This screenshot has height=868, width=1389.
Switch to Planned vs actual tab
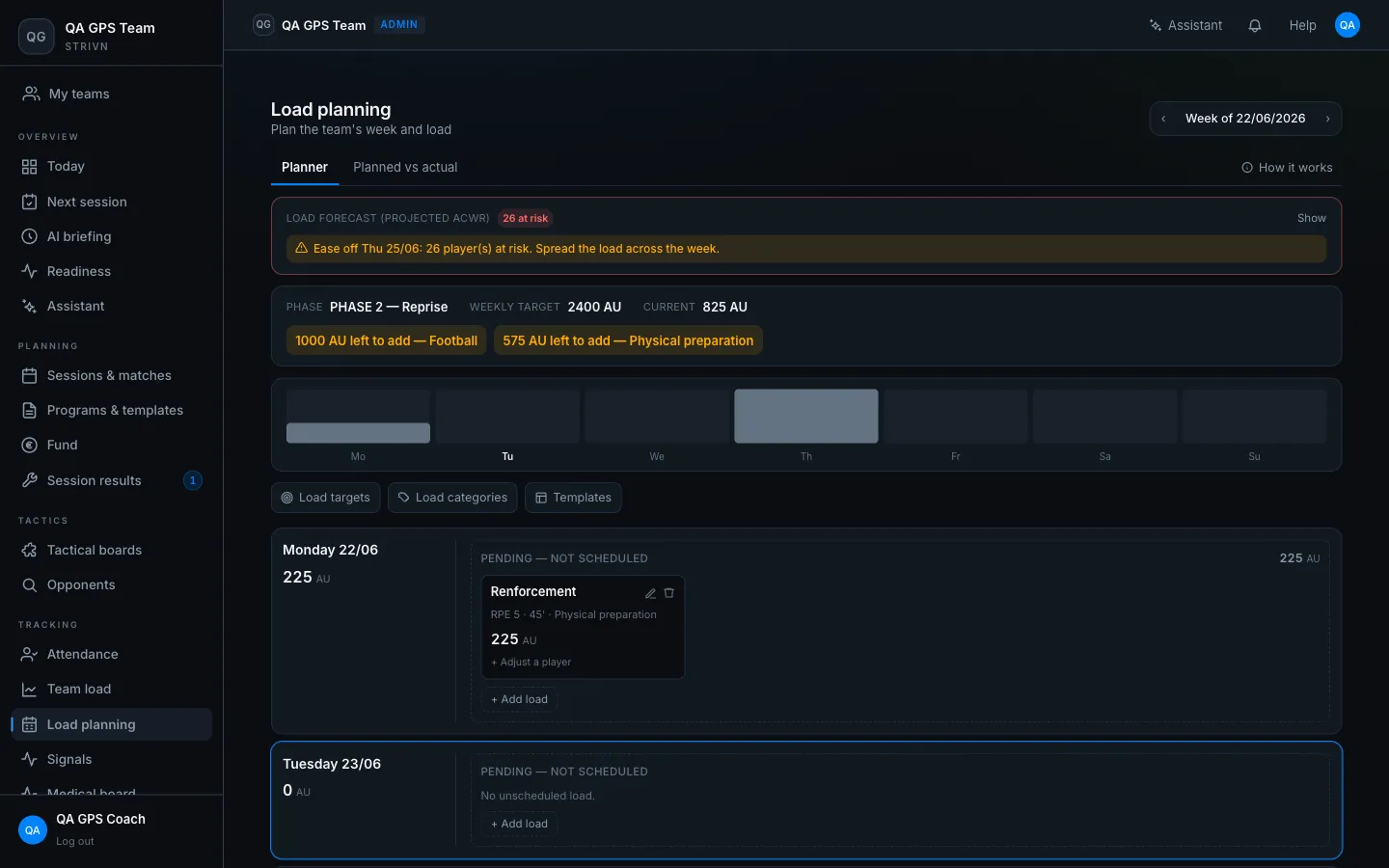[x=405, y=167]
